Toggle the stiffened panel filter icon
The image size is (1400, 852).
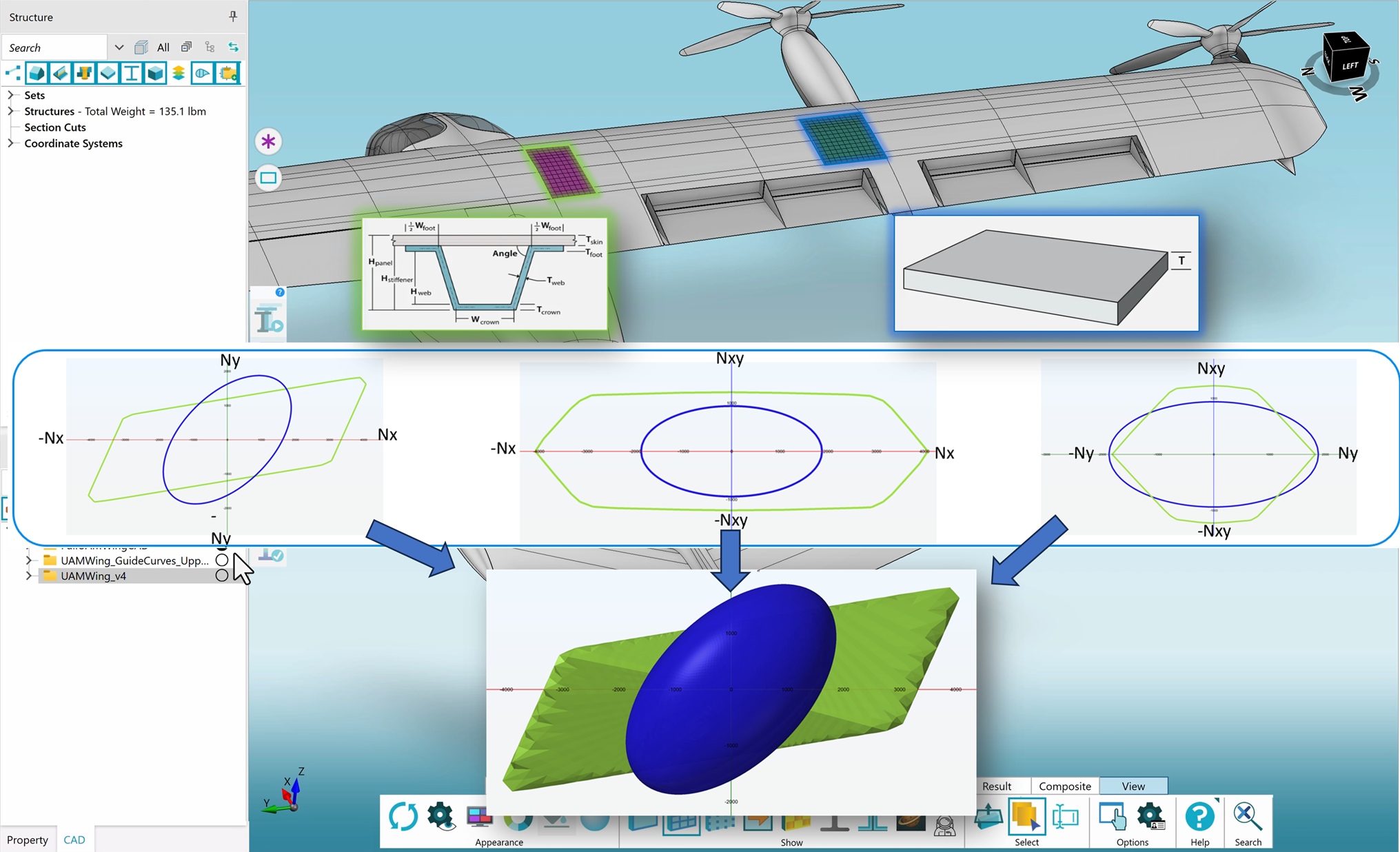60,72
